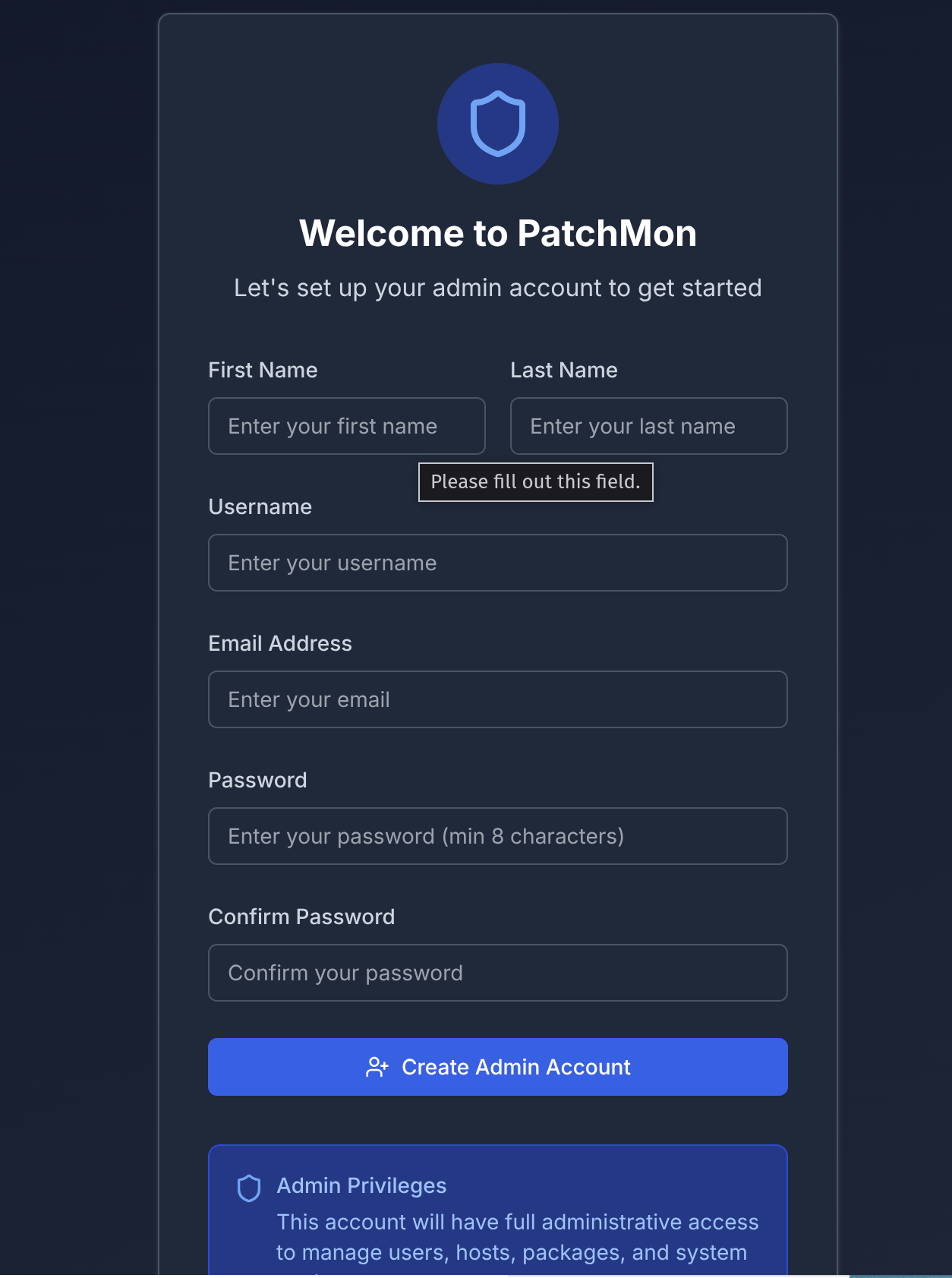Click the Email Address label
This screenshot has width=952, height=1278.
tap(280, 643)
